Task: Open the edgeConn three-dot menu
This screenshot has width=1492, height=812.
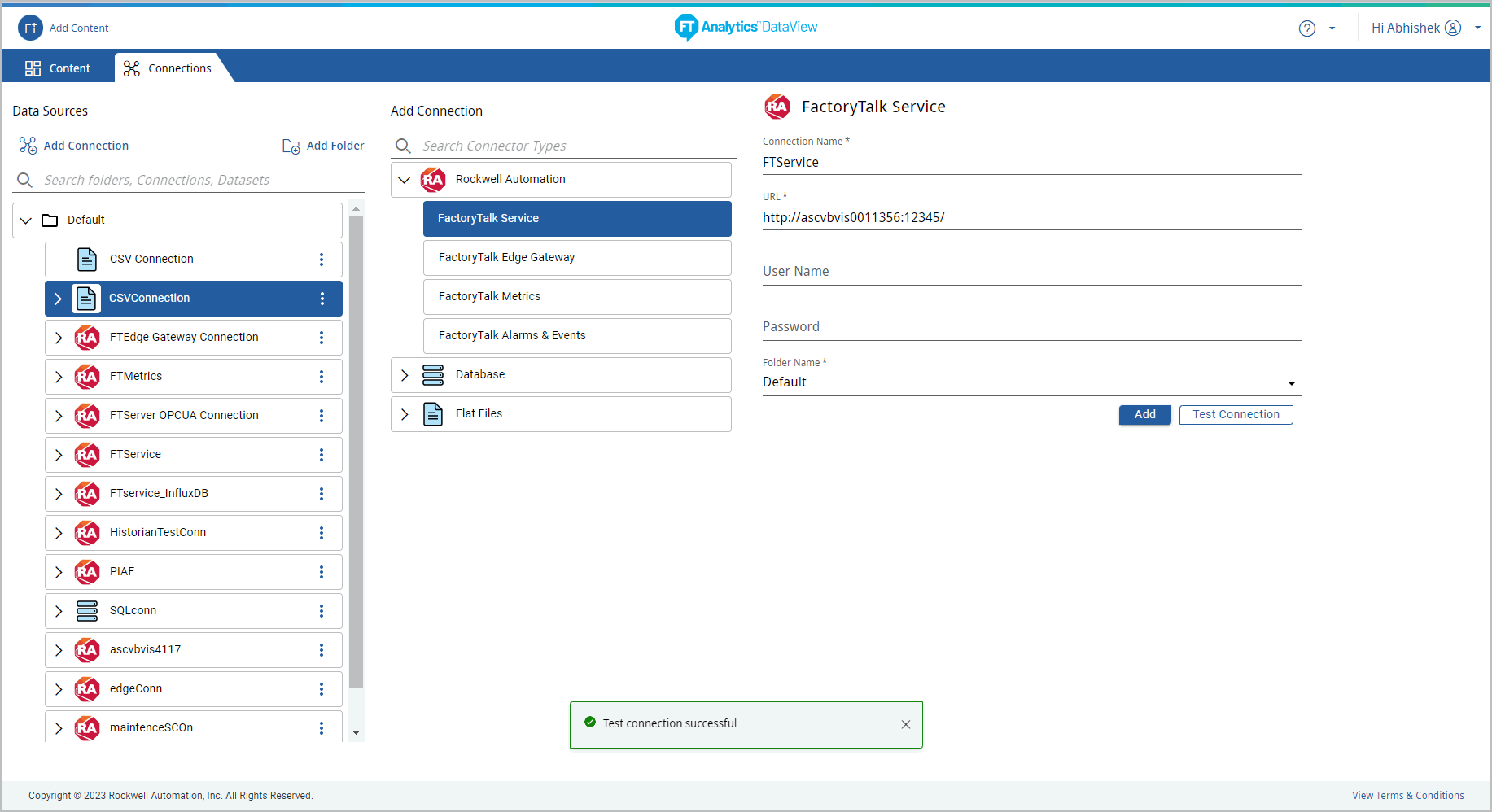Action: pyautogui.click(x=322, y=688)
